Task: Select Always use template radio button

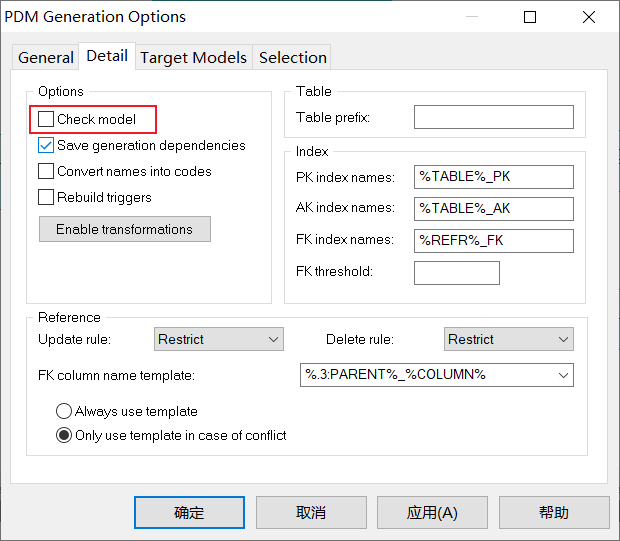Action: click(x=65, y=411)
